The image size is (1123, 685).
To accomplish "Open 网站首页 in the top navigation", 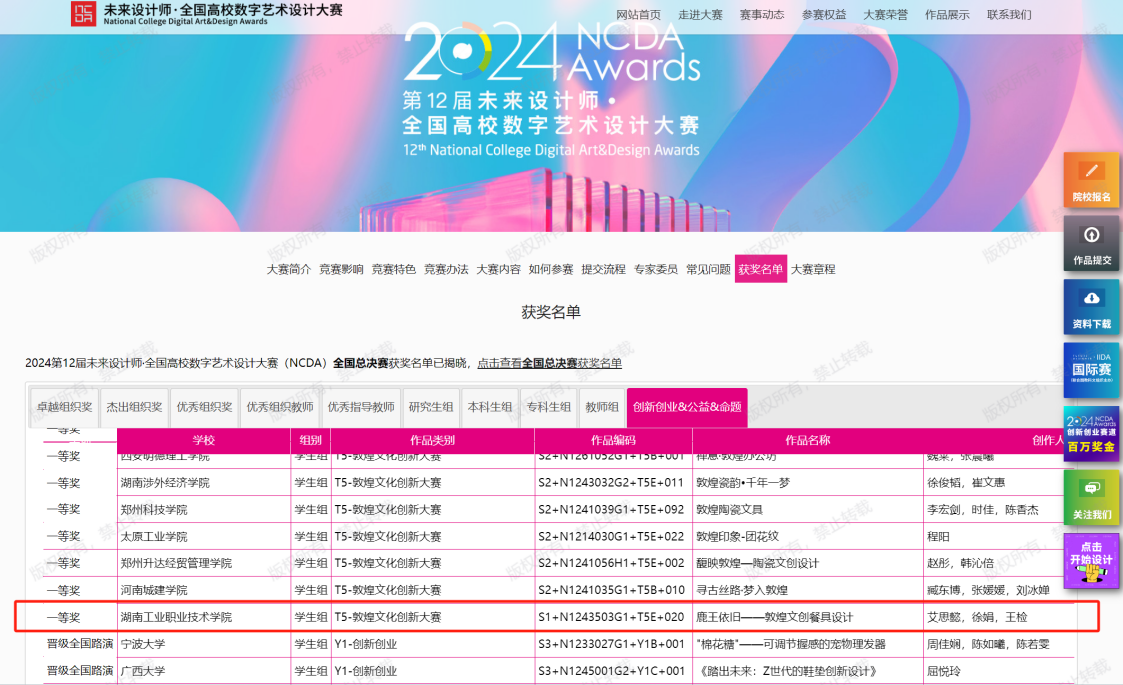I will (x=638, y=15).
